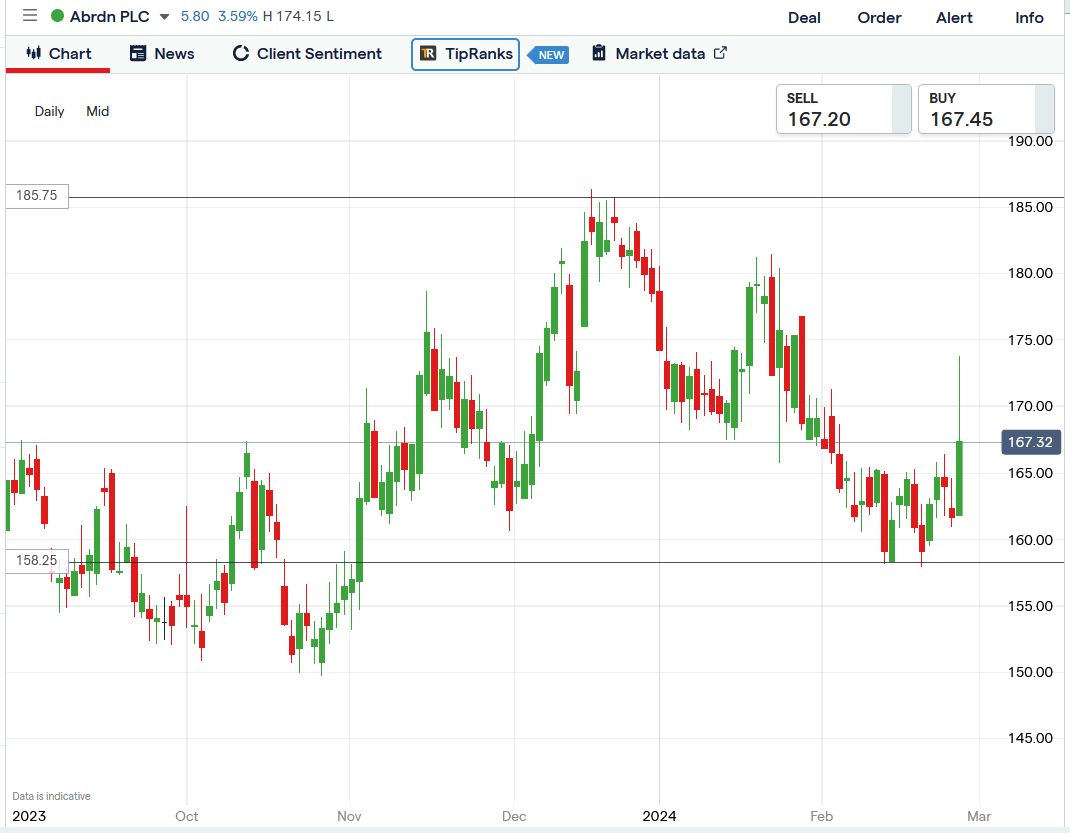Select the TipRanks tab
The width and height of the screenshot is (1070, 833).
(465, 54)
